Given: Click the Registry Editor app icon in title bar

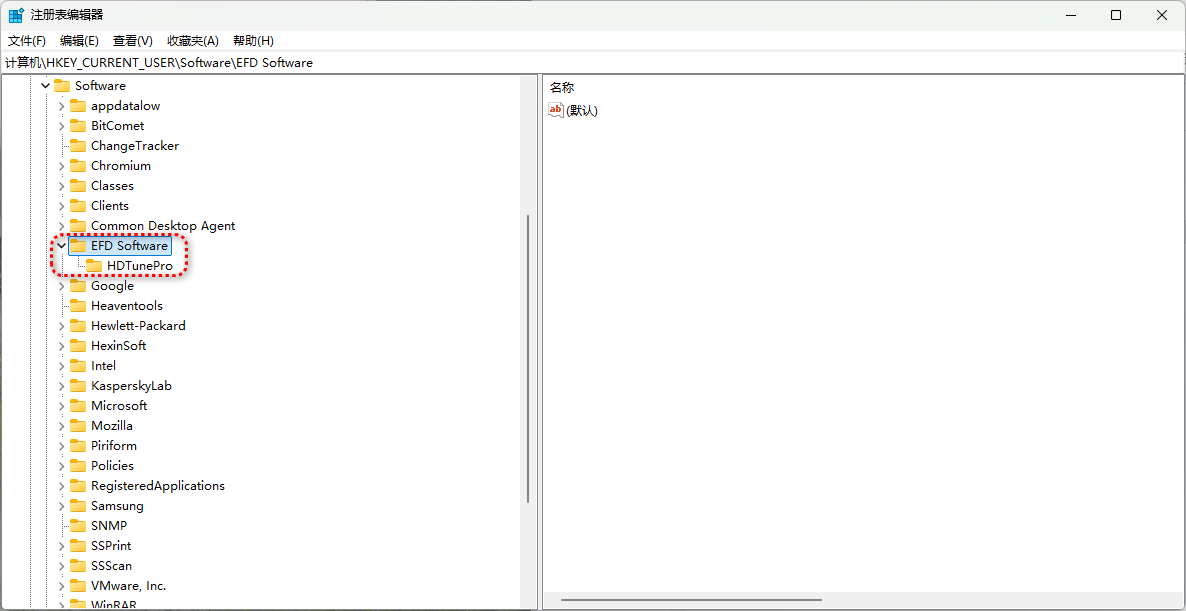Looking at the screenshot, I should coord(16,15).
